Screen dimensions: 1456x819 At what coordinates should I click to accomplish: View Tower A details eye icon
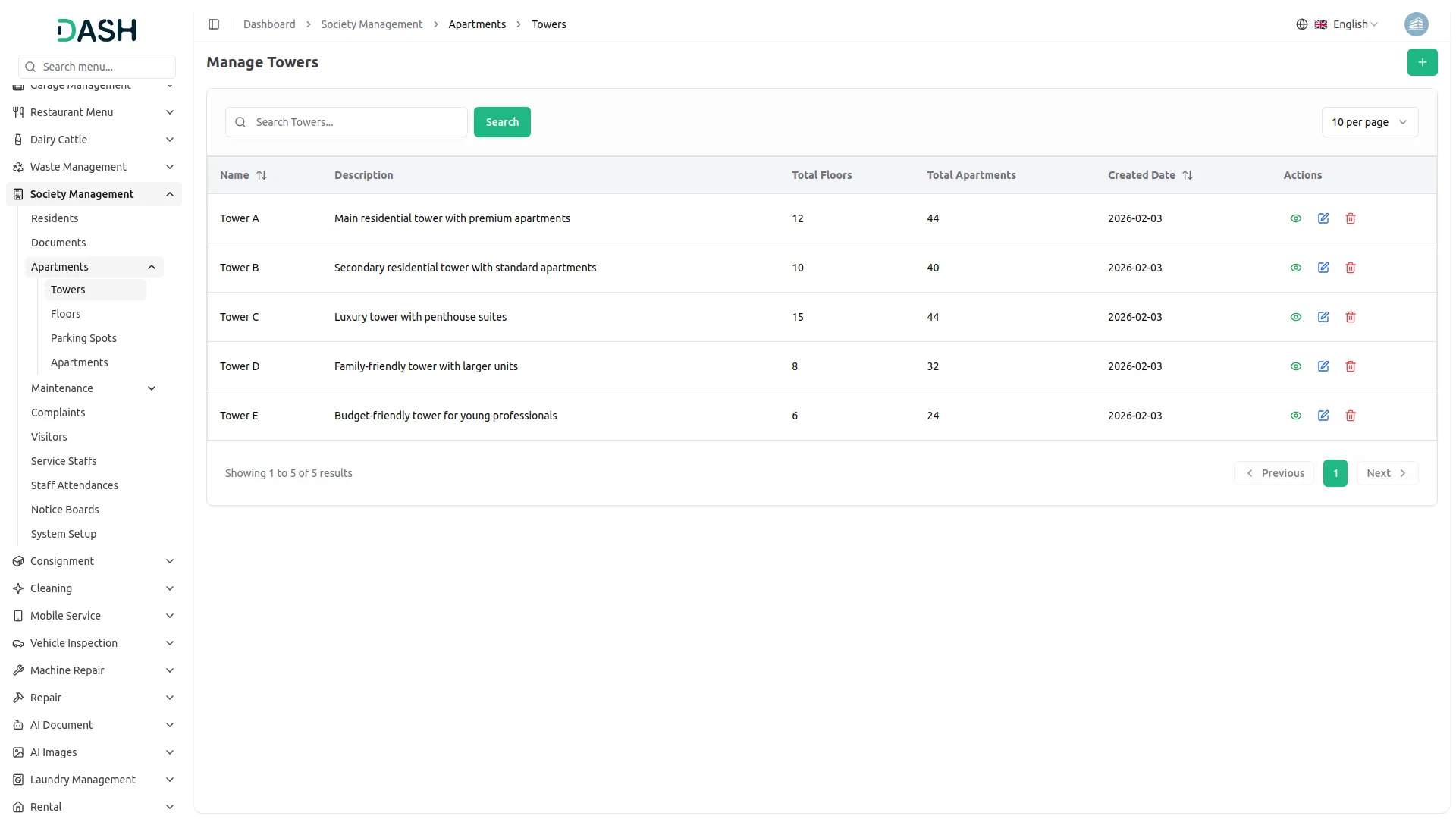(x=1296, y=218)
